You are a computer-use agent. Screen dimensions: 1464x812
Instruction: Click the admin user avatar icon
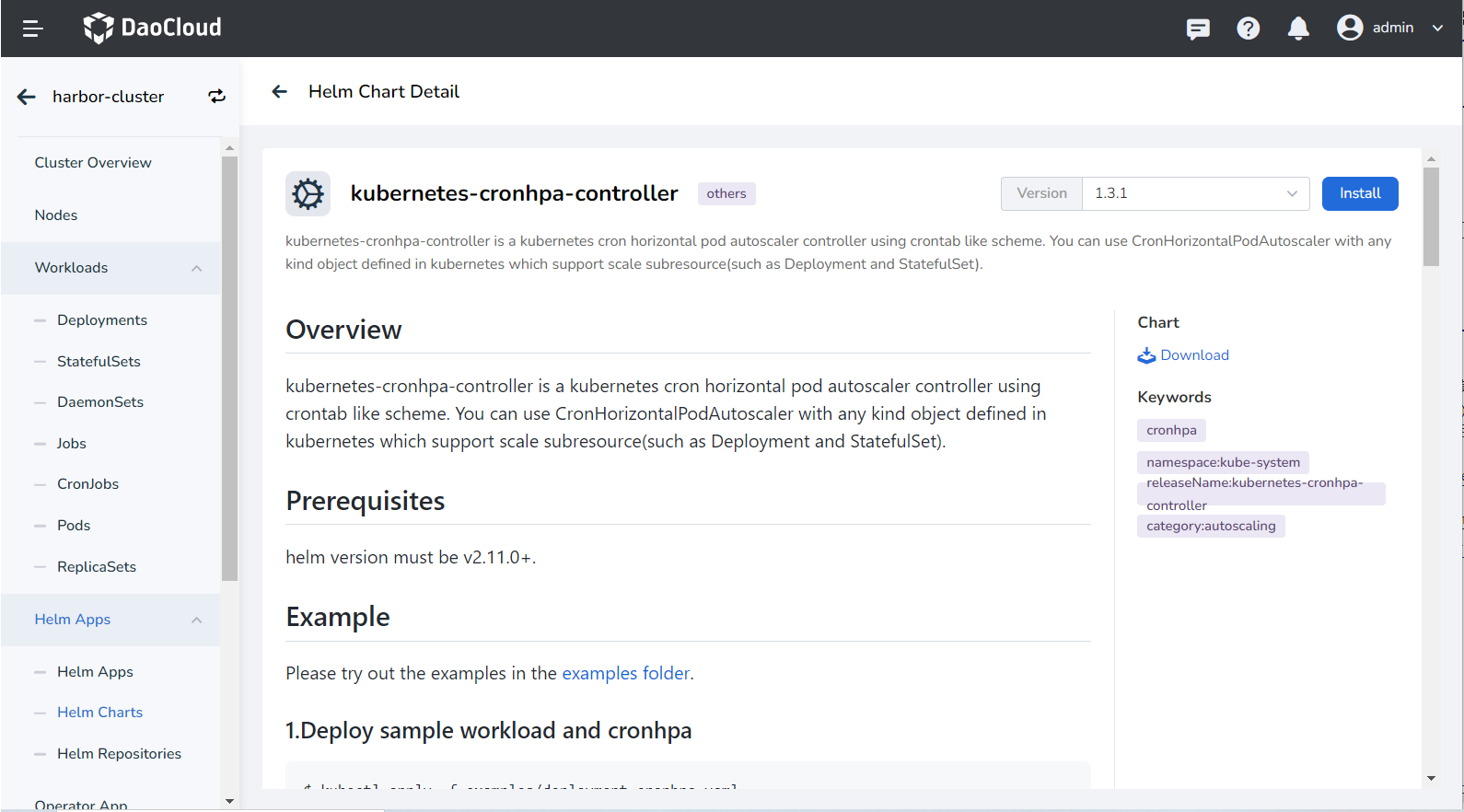click(x=1350, y=28)
